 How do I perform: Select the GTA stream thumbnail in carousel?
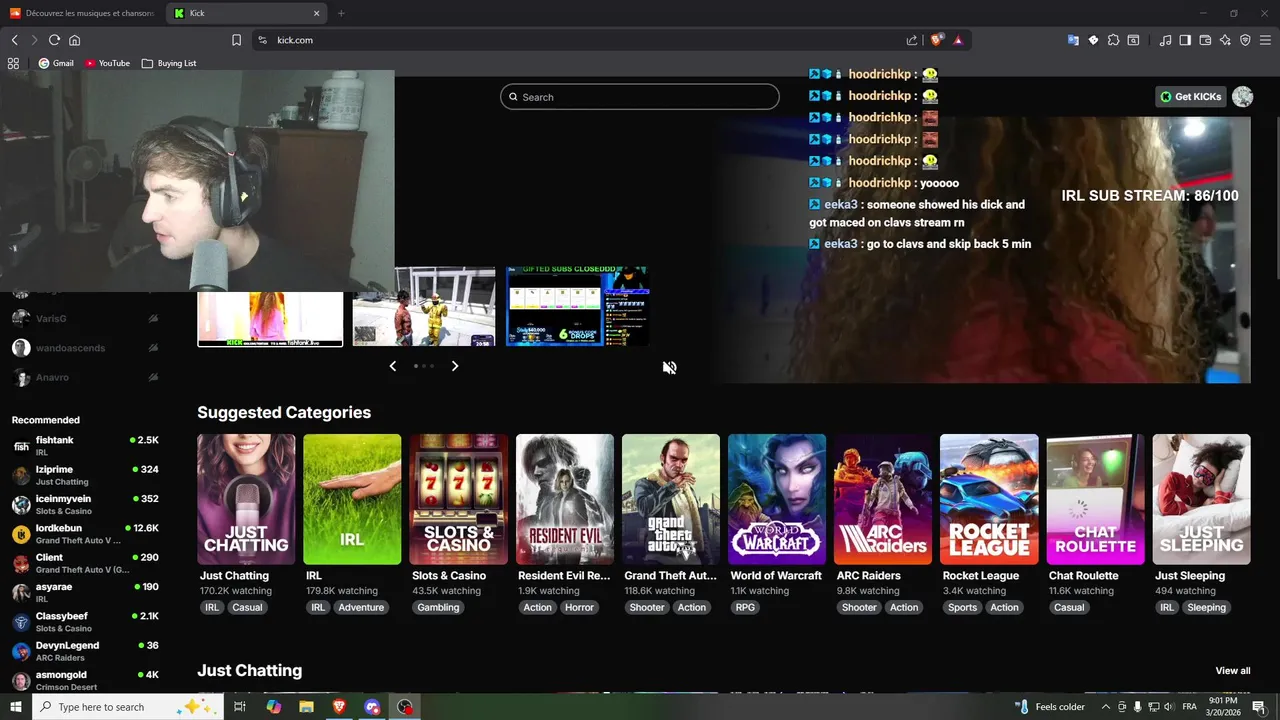424,306
